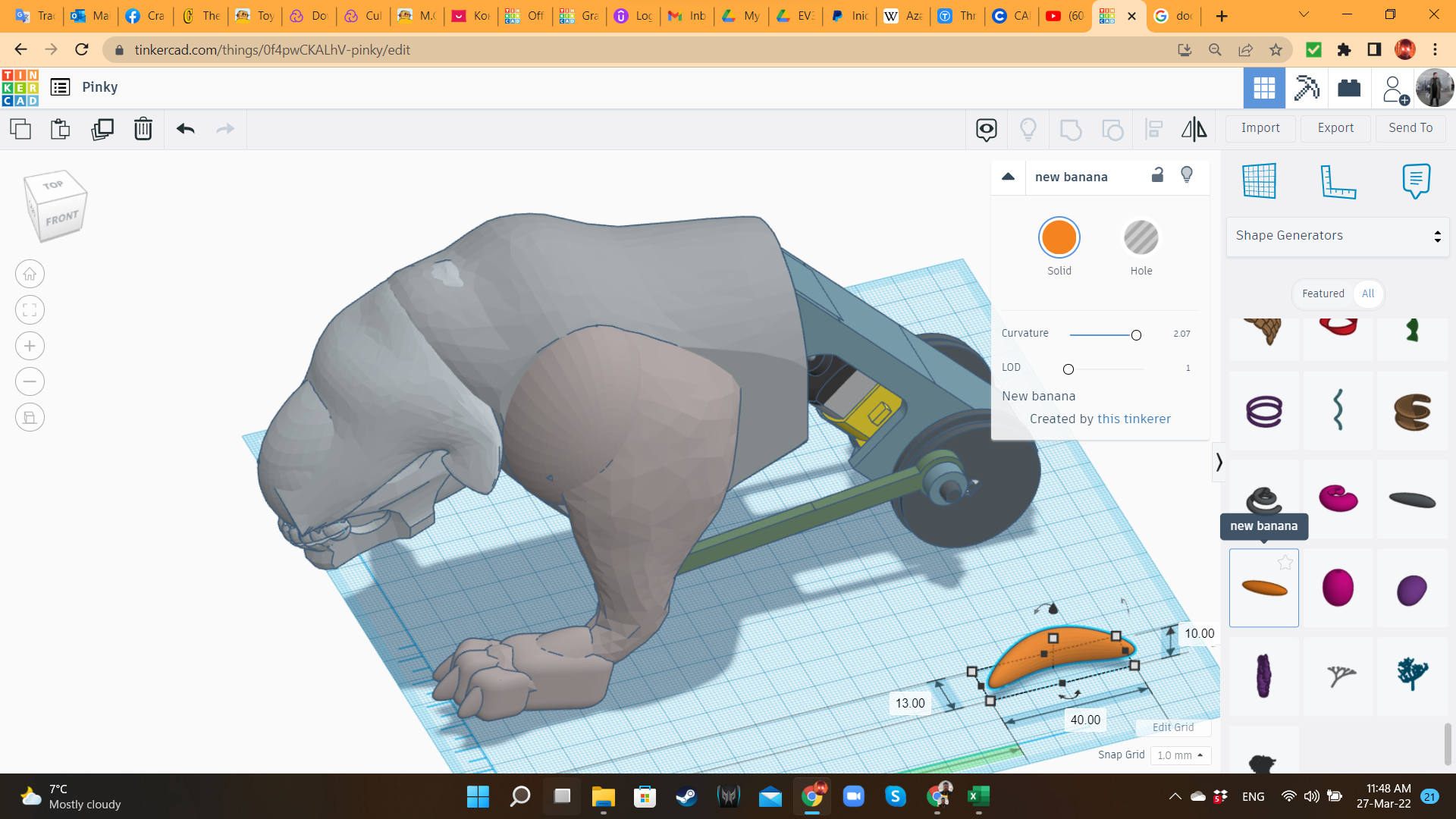The height and width of the screenshot is (819, 1456).
Task: Switch to All shape generators tab
Action: click(1367, 293)
